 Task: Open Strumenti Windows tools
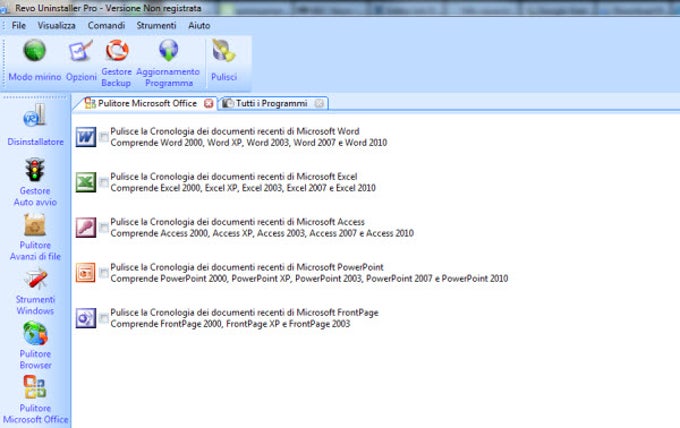pyautogui.click(x=35, y=291)
